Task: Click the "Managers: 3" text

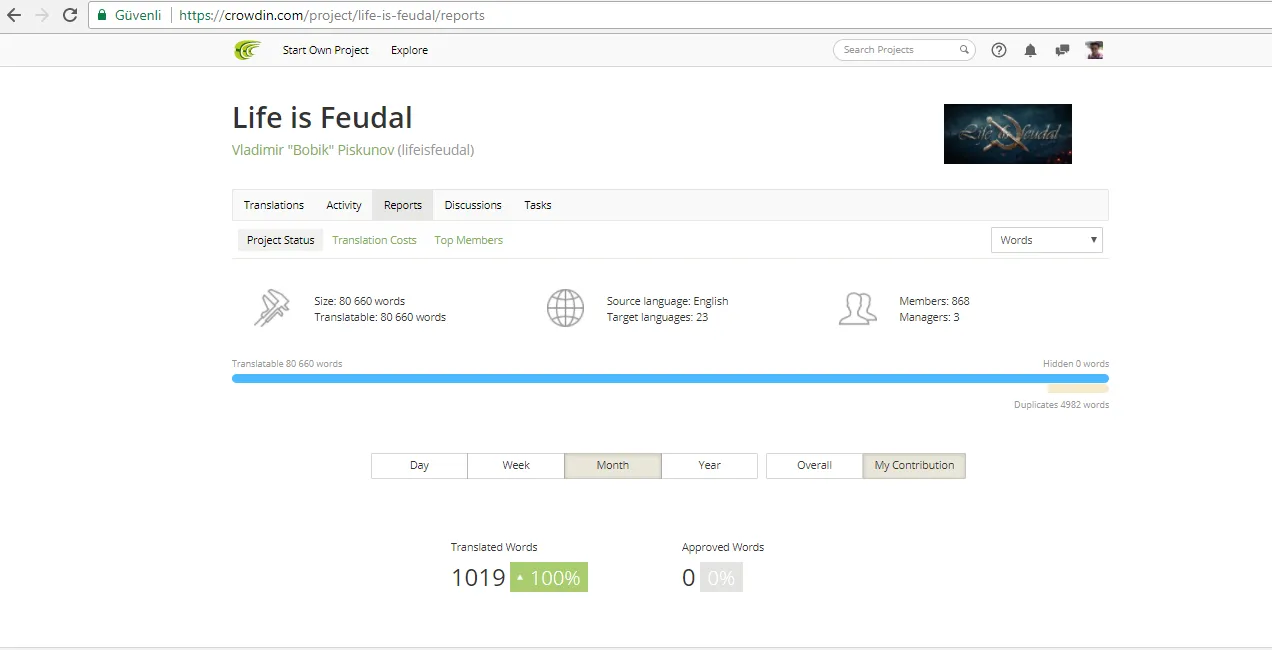Action: click(x=929, y=317)
